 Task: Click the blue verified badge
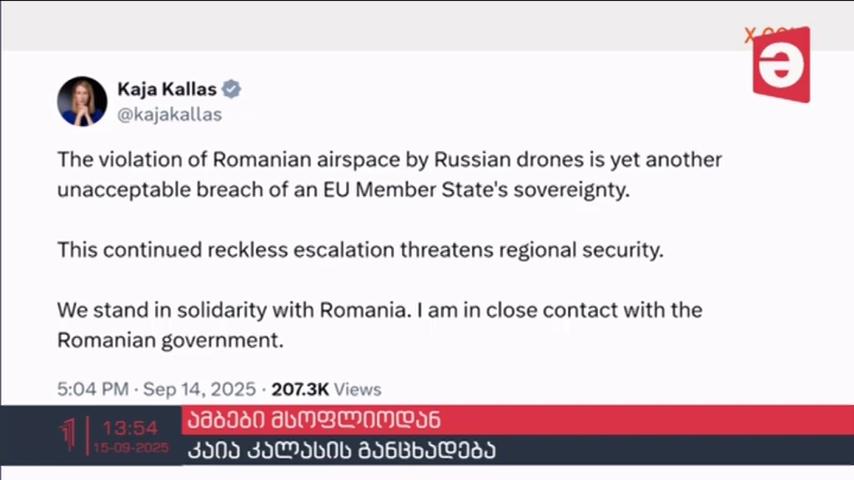point(231,89)
